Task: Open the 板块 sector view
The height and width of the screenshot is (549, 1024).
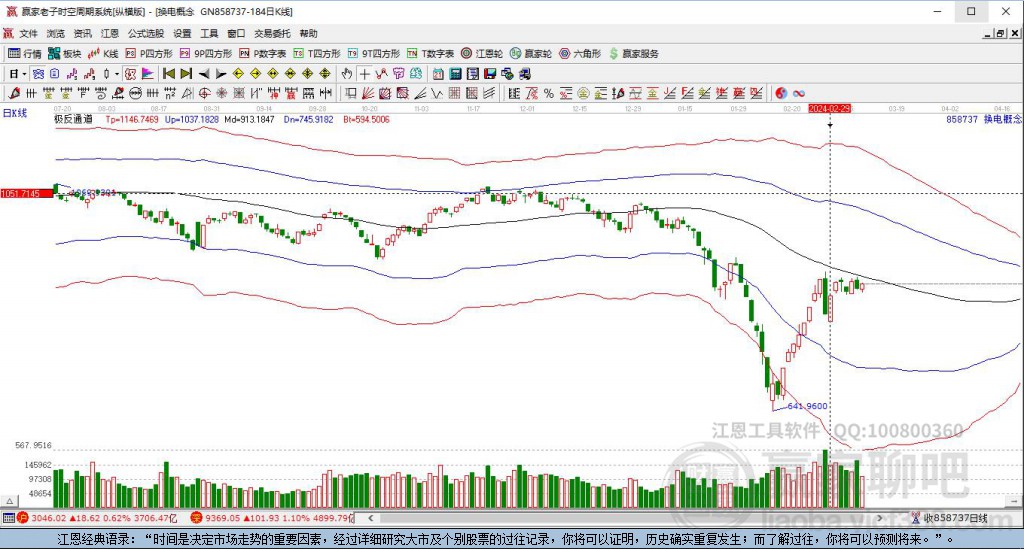Action: (x=65, y=54)
